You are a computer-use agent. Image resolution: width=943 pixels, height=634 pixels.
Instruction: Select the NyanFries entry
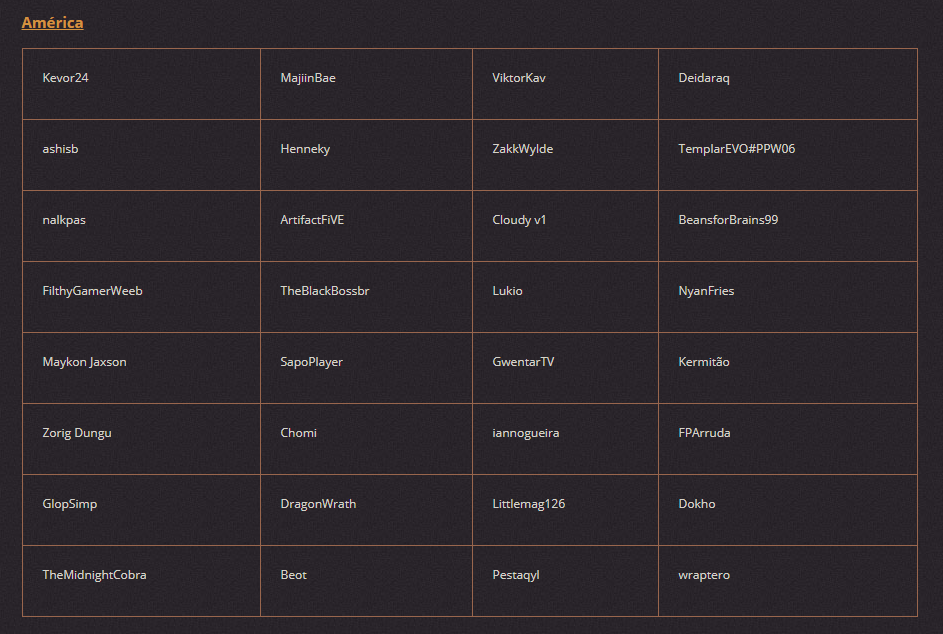(x=706, y=291)
